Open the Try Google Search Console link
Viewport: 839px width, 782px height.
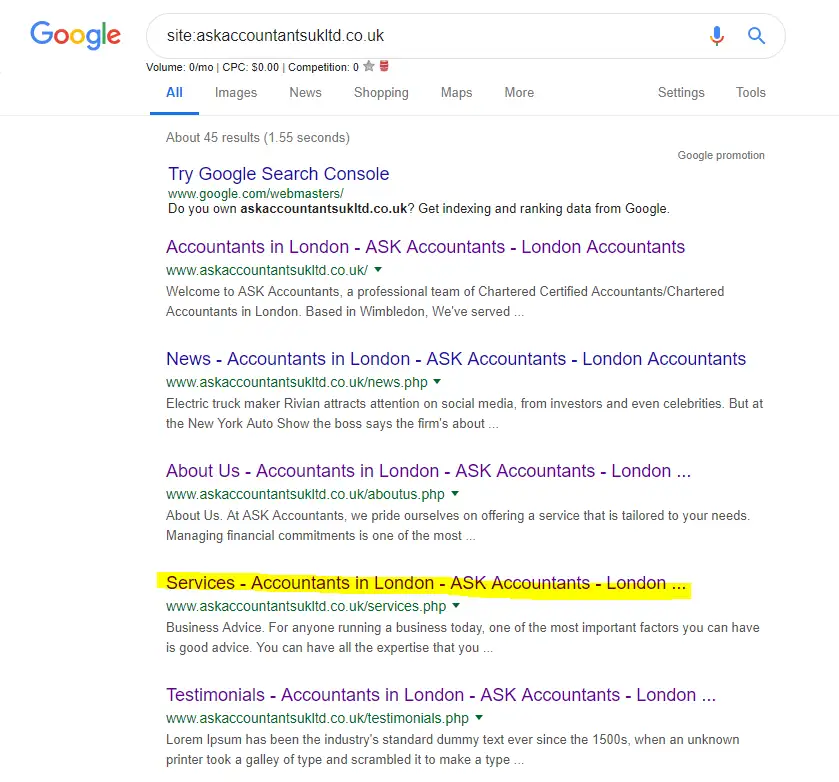[x=278, y=174]
